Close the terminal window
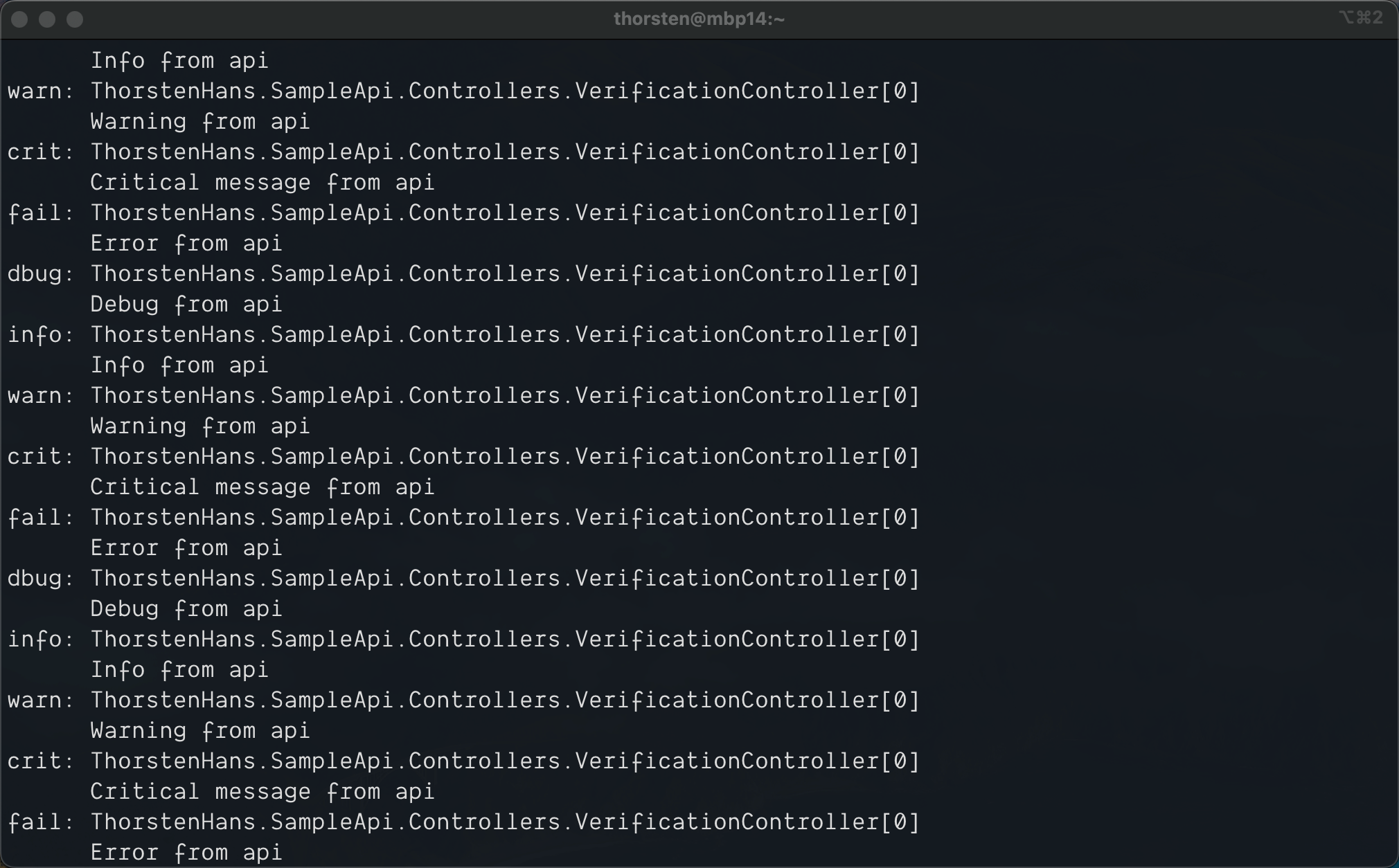Image resolution: width=1399 pixels, height=868 pixels. click(x=19, y=19)
